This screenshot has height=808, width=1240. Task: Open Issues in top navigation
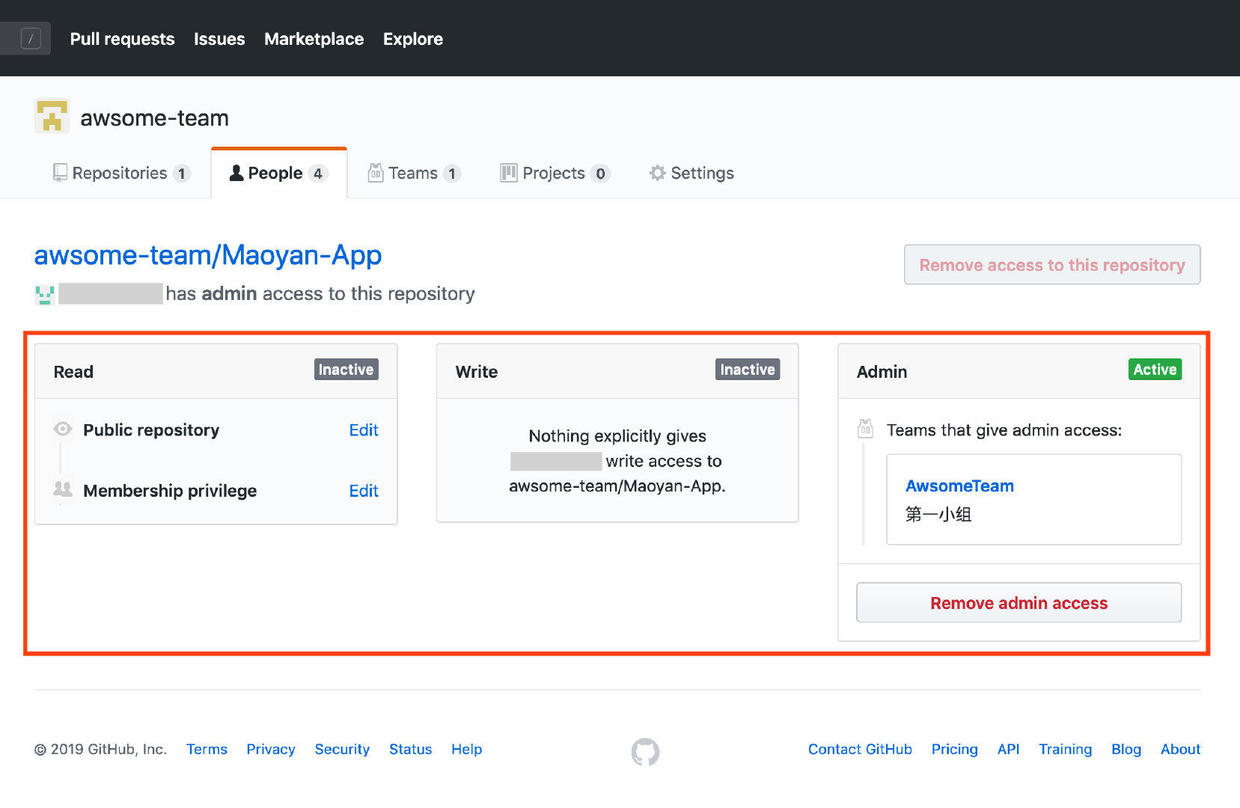219,39
